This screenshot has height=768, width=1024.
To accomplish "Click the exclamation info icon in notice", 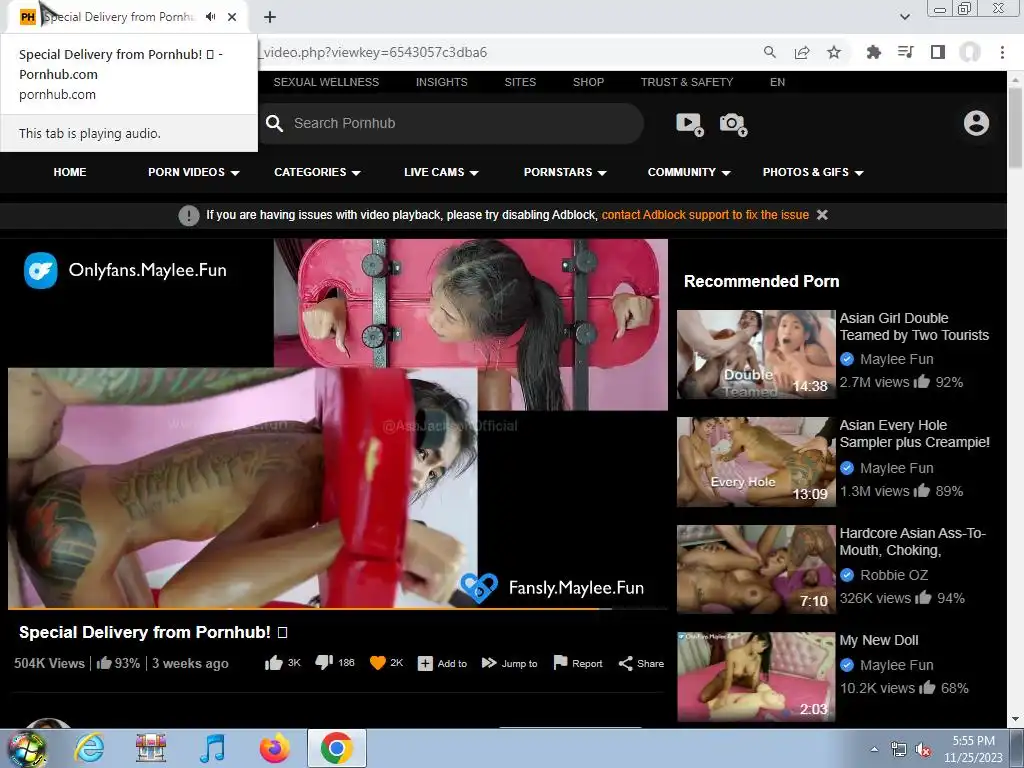I will click(x=189, y=216).
